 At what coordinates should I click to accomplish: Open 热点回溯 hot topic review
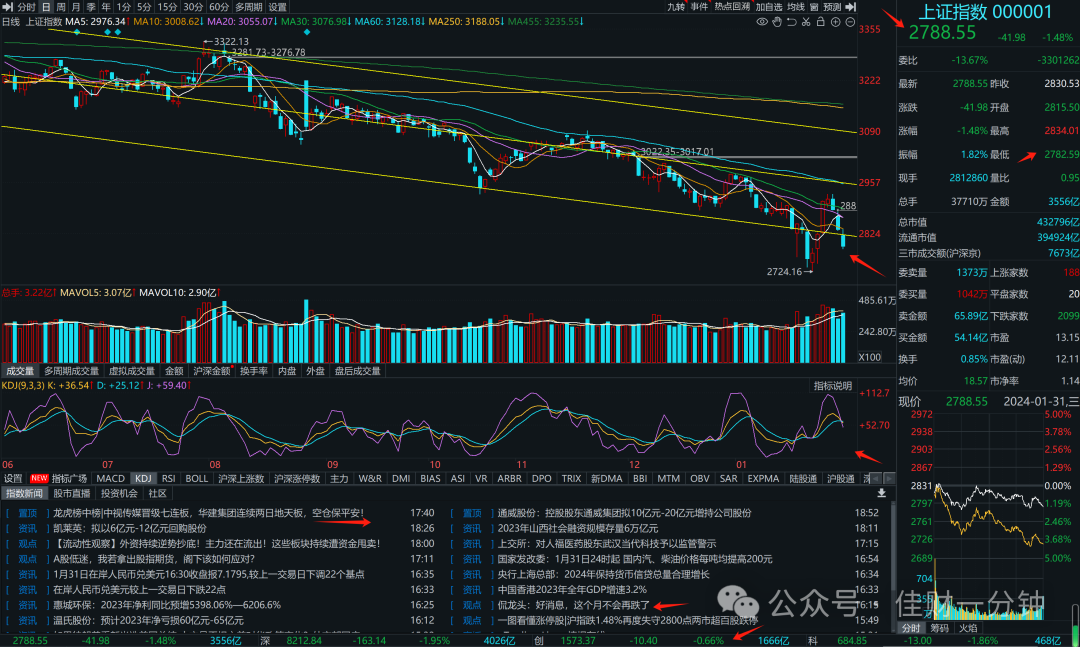click(x=732, y=7)
